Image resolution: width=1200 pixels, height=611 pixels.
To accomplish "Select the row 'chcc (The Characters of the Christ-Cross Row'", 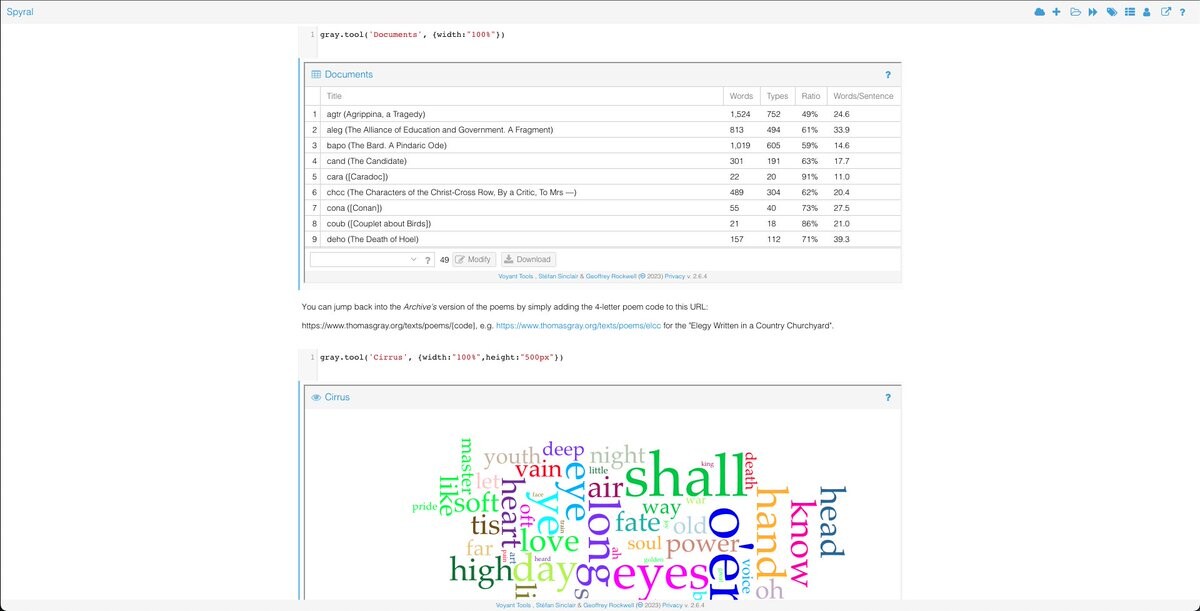I will pos(603,192).
